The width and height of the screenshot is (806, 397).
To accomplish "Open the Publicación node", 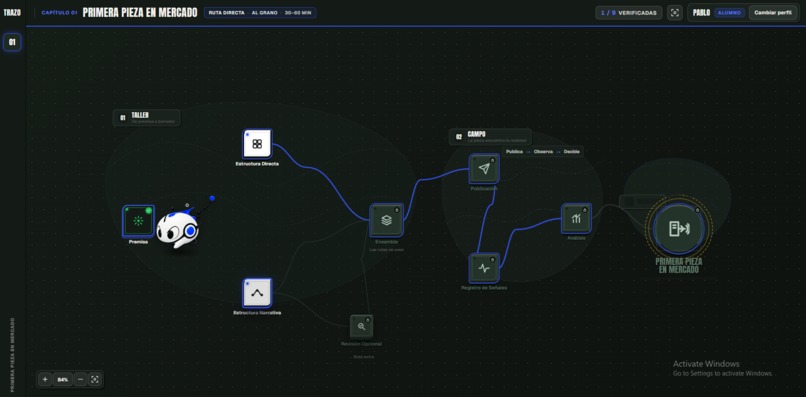I will tap(484, 169).
